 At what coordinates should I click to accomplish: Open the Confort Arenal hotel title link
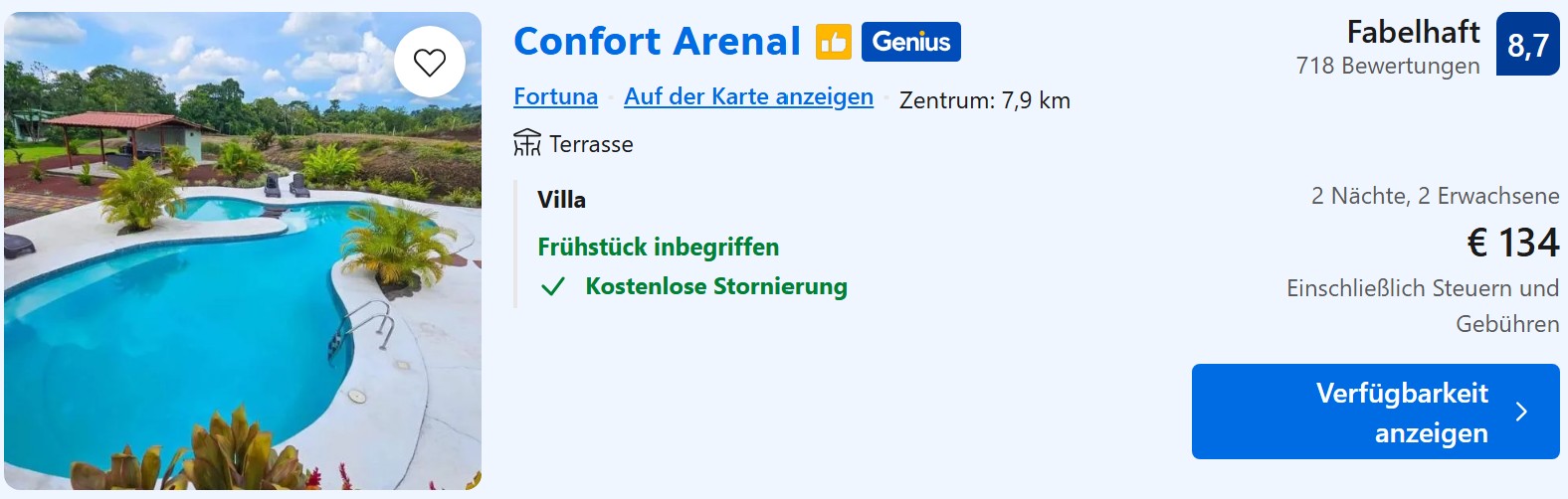pos(657,42)
